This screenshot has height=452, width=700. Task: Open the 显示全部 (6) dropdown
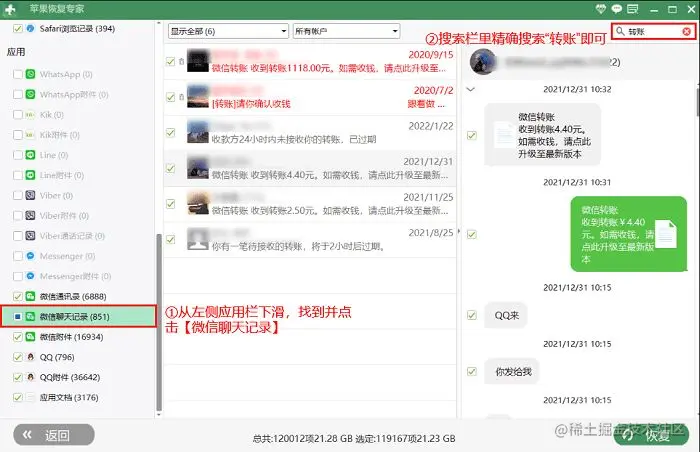click(228, 31)
